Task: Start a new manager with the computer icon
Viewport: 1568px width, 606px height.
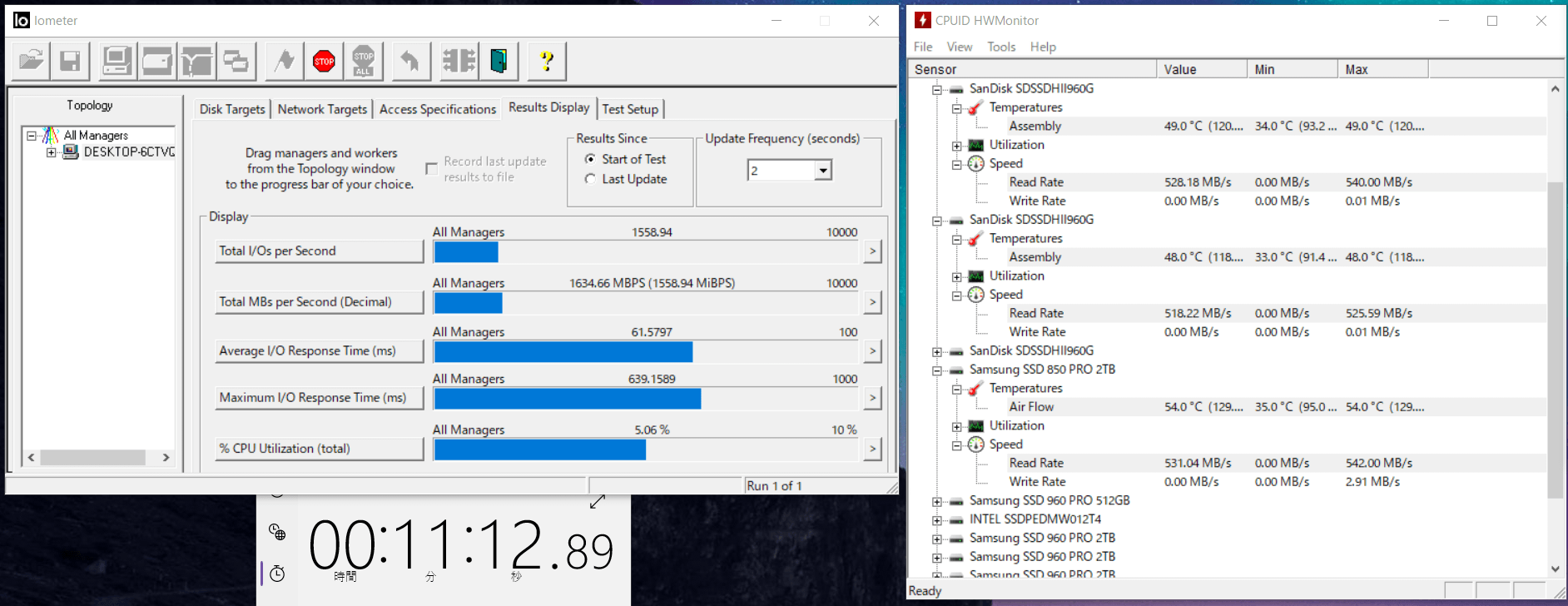Action: click(x=117, y=61)
